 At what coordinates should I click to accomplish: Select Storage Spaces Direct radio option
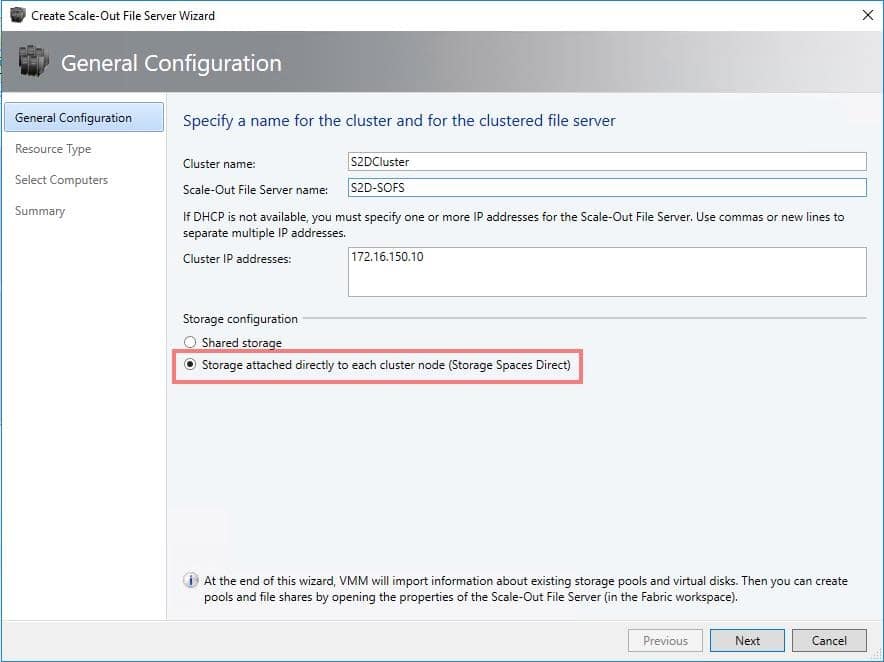coord(190,365)
